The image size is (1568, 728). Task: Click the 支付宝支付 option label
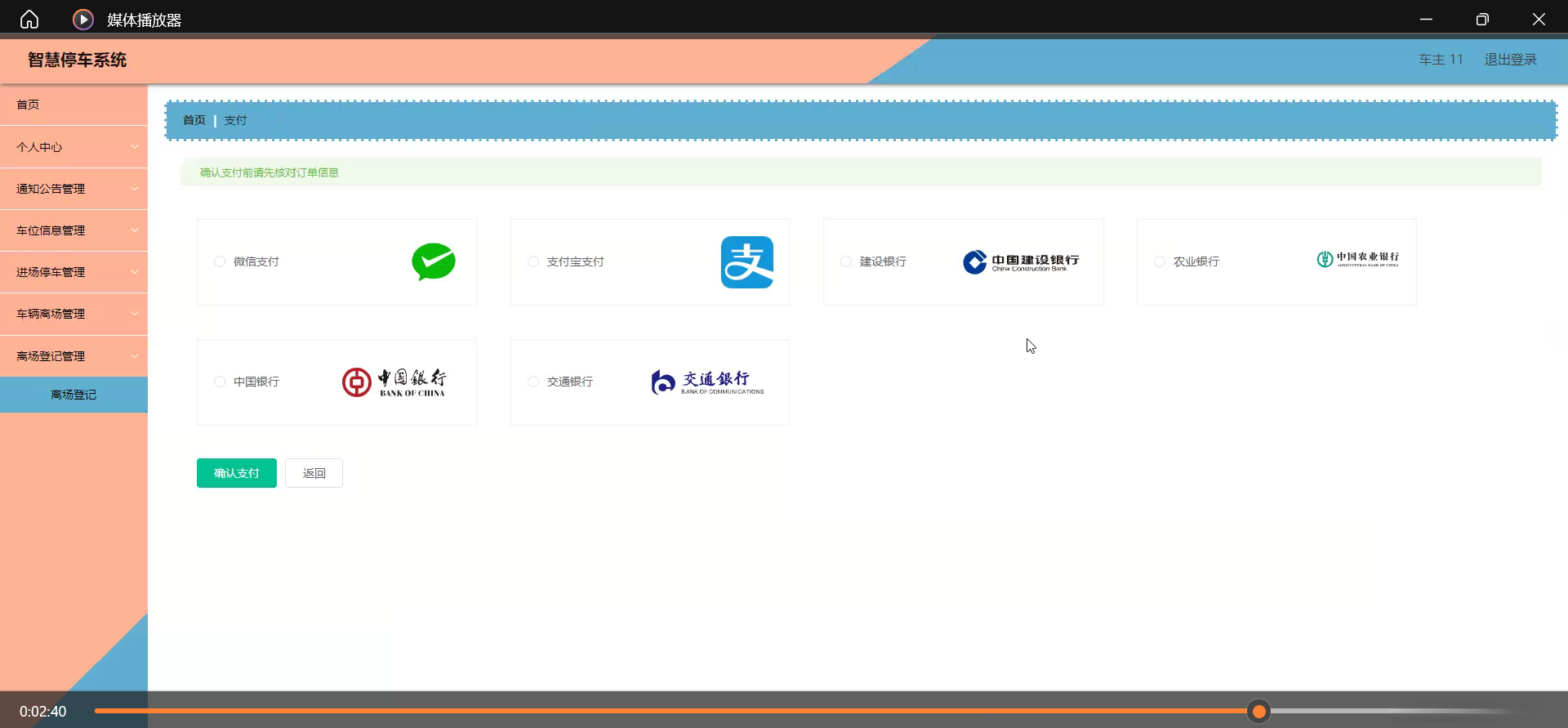[576, 261]
